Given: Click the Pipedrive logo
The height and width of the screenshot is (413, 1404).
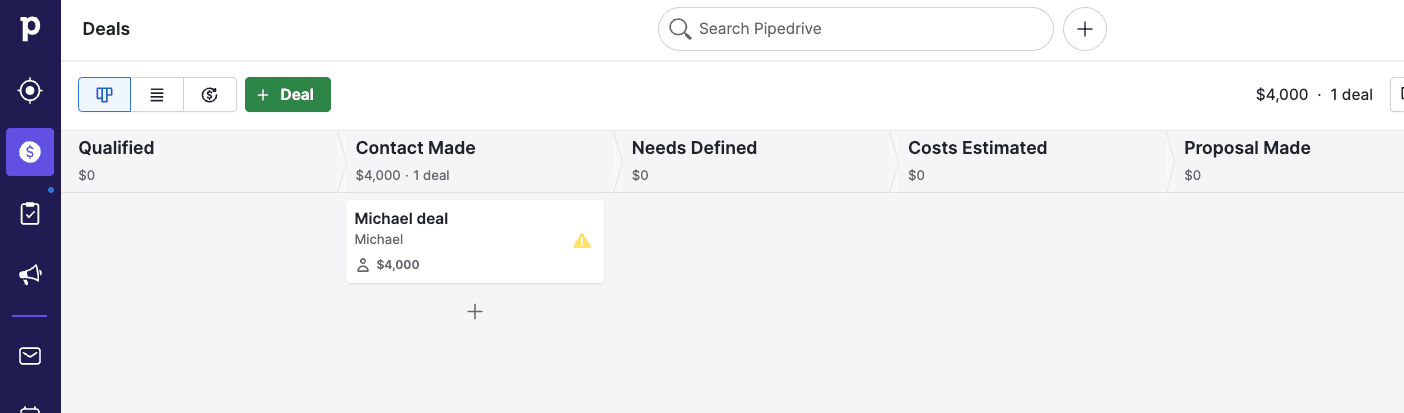Looking at the screenshot, I should click(30, 28).
